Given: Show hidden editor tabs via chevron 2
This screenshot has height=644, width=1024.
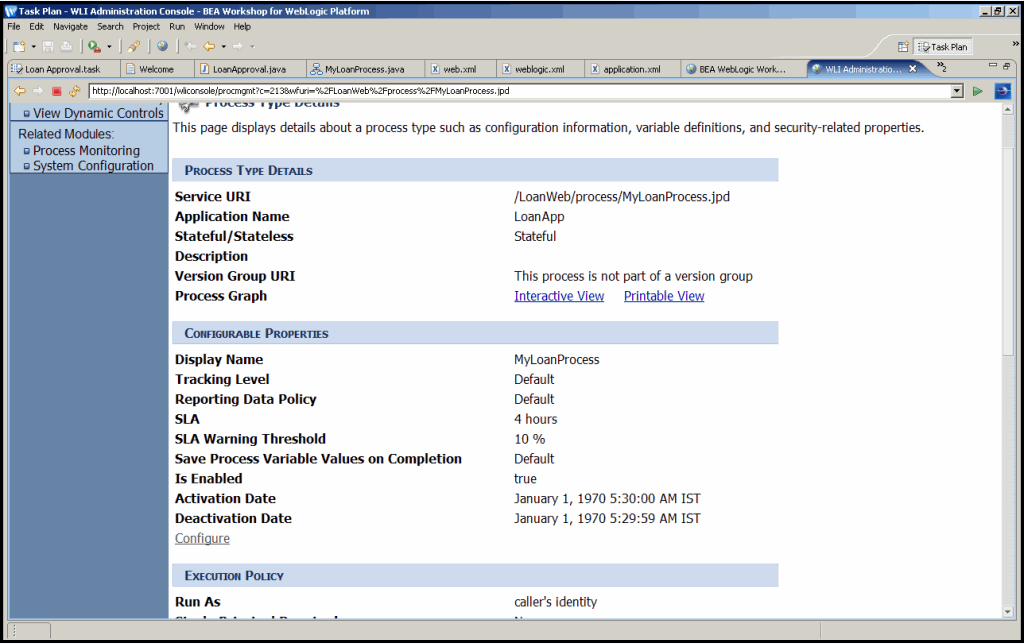Looking at the screenshot, I should (942, 67).
